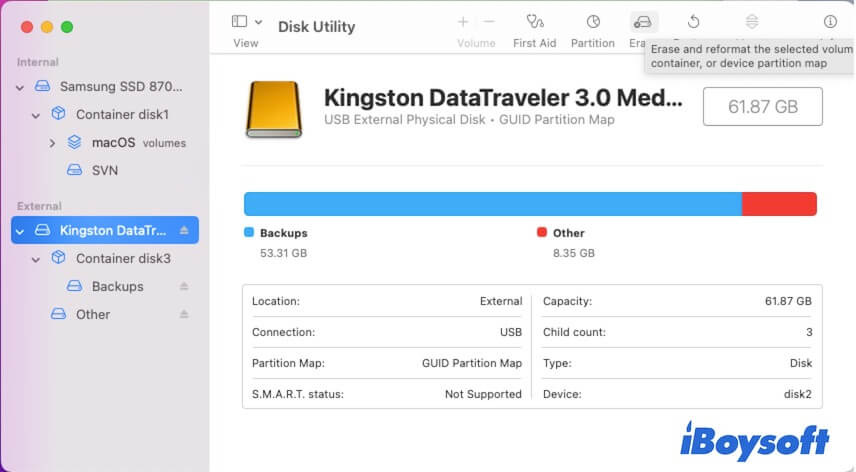The image size is (856, 472).
Task: Click the Samsung SSD drive icon
Action: coord(43,86)
